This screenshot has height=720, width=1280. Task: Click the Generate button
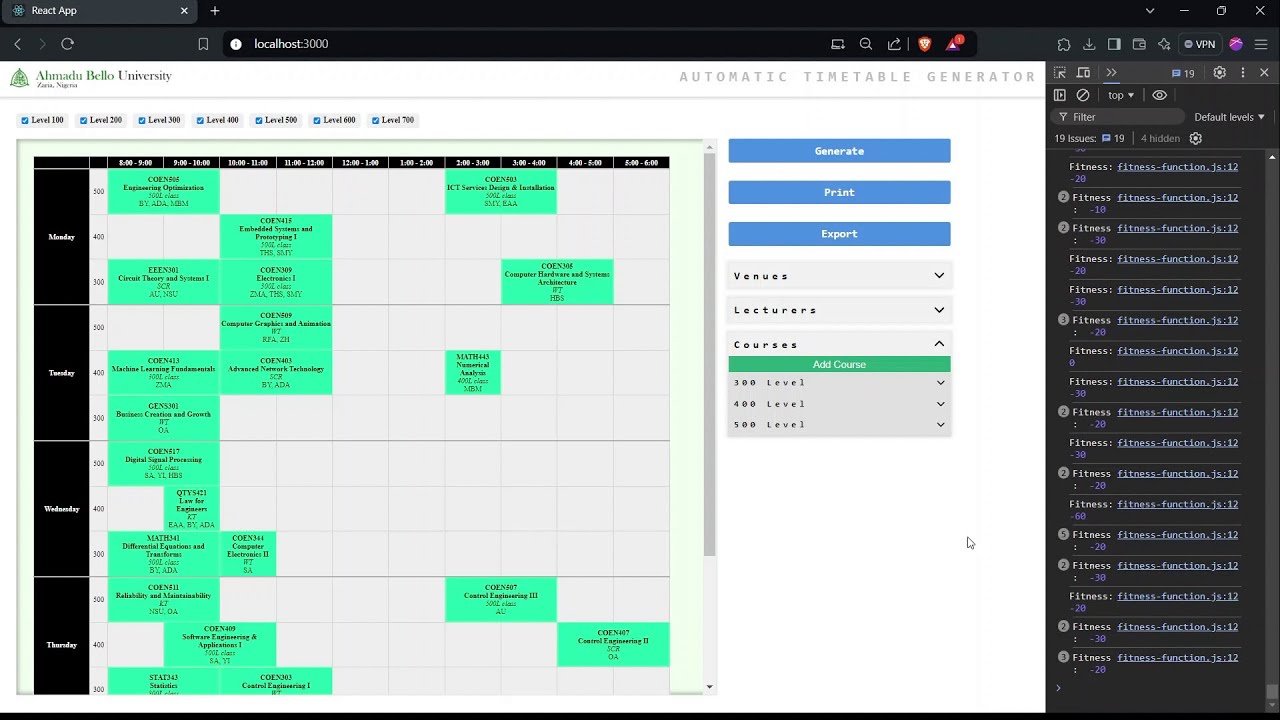(839, 151)
